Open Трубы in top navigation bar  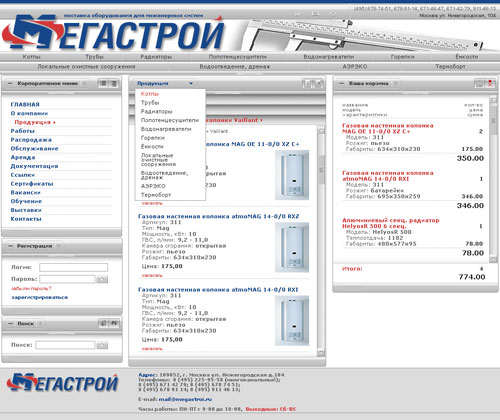tap(94, 57)
